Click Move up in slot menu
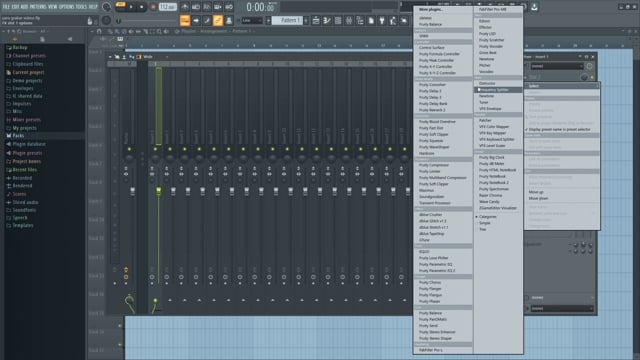This screenshot has width=640, height=360. [536, 192]
